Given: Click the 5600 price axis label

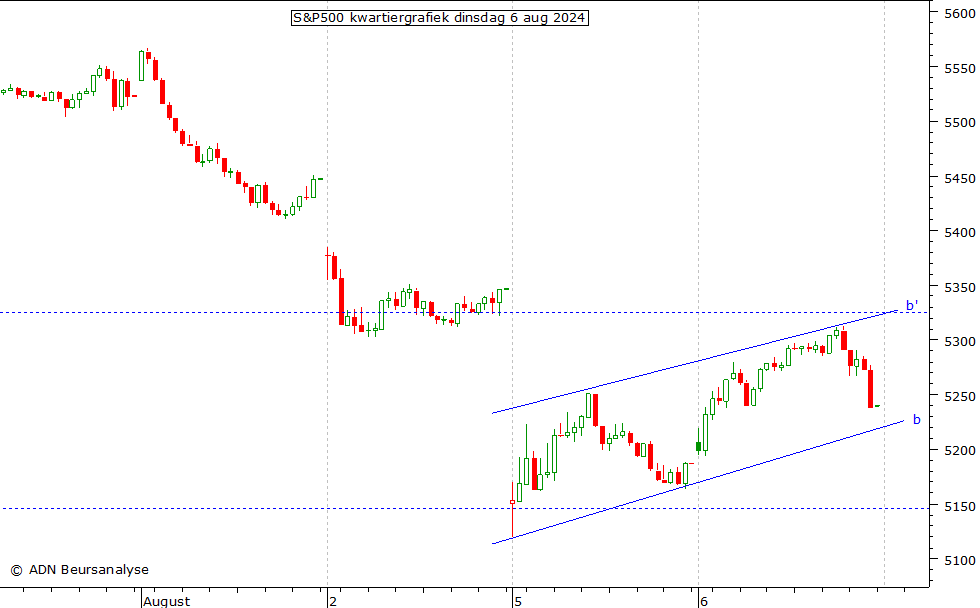Looking at the screenshot, I should coord(960,13).
